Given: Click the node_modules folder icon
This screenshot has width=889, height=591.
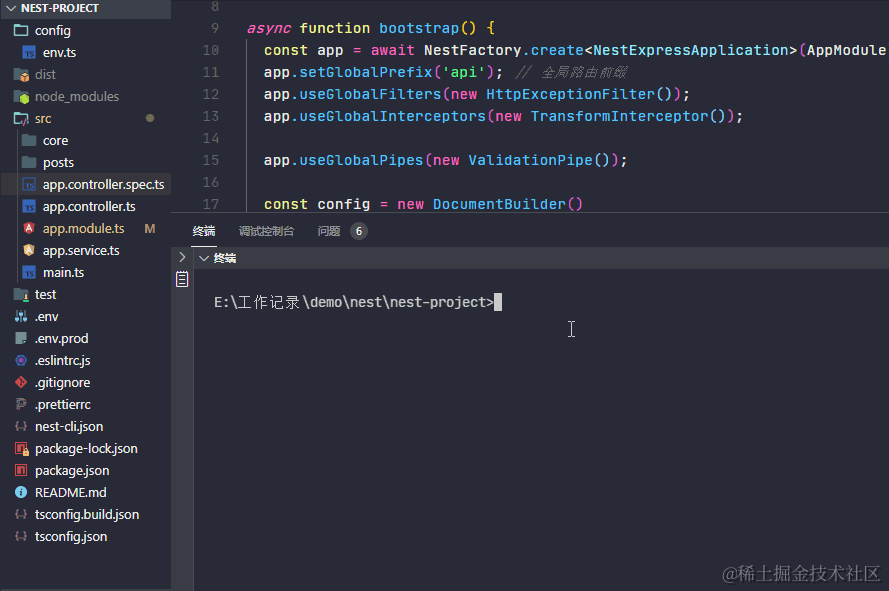Looking at the screenshot, I should (x=21, y=96).
